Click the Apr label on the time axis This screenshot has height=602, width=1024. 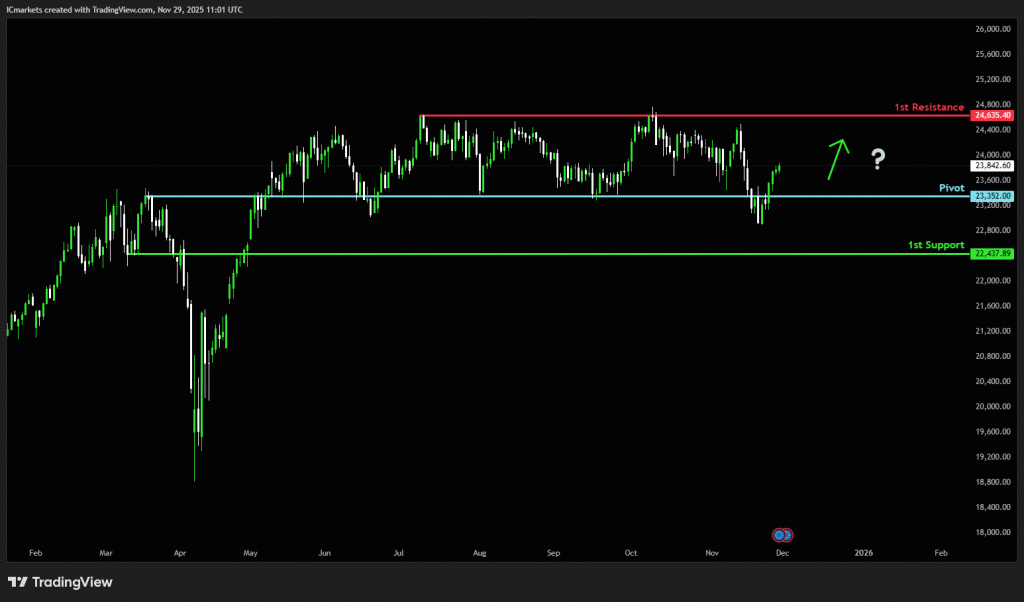pos(180,552)
